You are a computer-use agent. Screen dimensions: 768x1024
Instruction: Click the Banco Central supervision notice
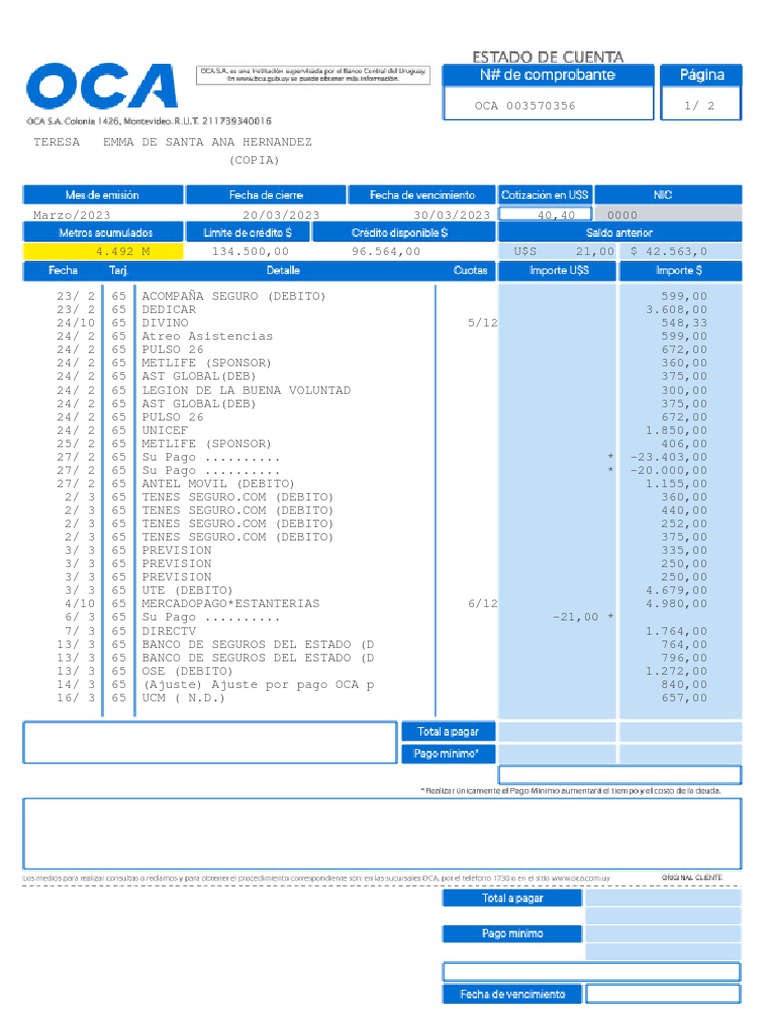313,74
